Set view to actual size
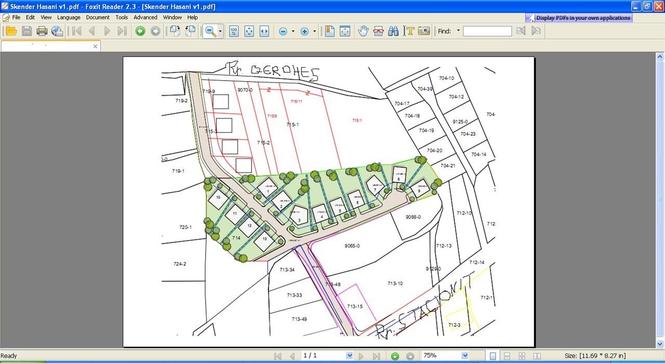The height and width of the screenshot is (363, 665). [234, 31]
